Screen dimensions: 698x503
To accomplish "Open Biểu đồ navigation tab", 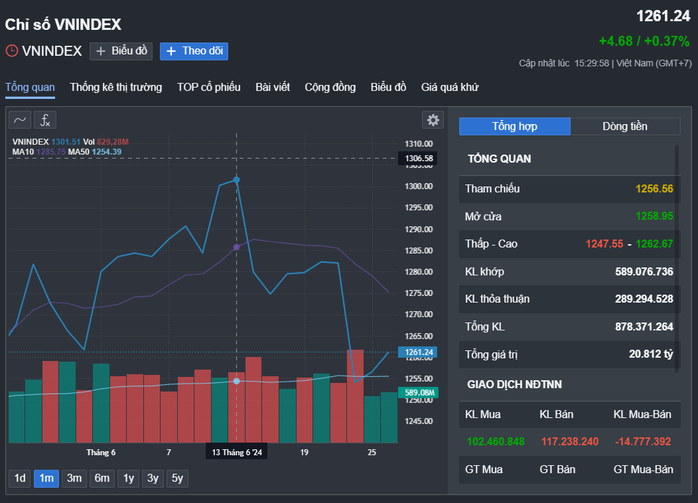I will pyautogui.click(x=388, y=87).
